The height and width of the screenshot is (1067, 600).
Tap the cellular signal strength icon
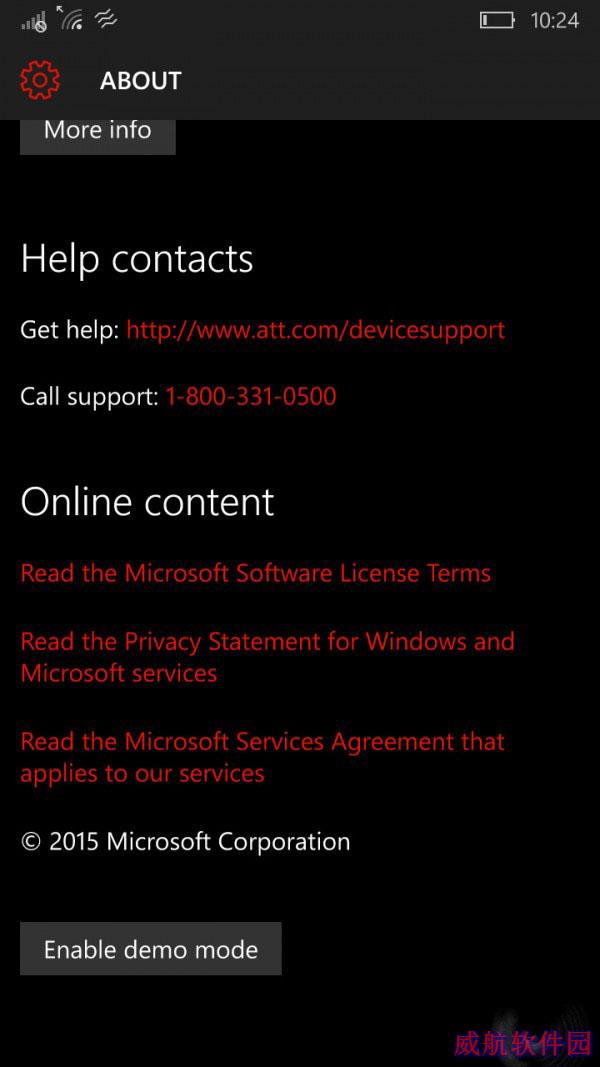point(33,23)
